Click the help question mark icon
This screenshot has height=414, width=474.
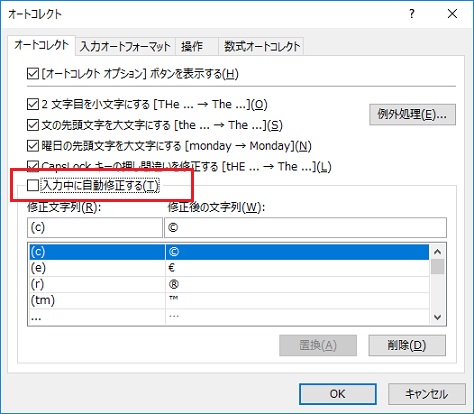pos(412,14)
